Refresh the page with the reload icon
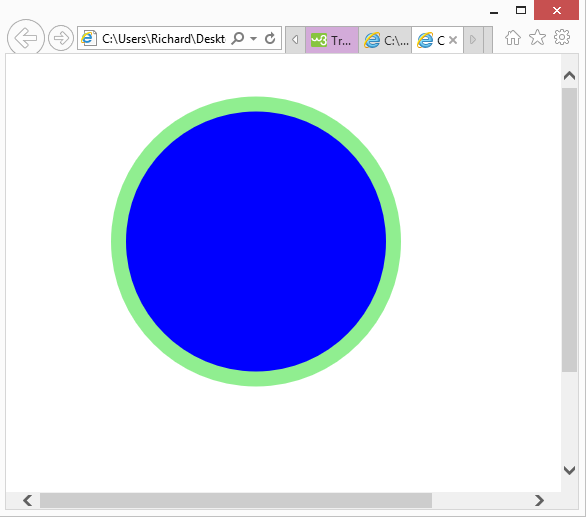This screenshot has width=587, height=517. click(x=270, y=38)
